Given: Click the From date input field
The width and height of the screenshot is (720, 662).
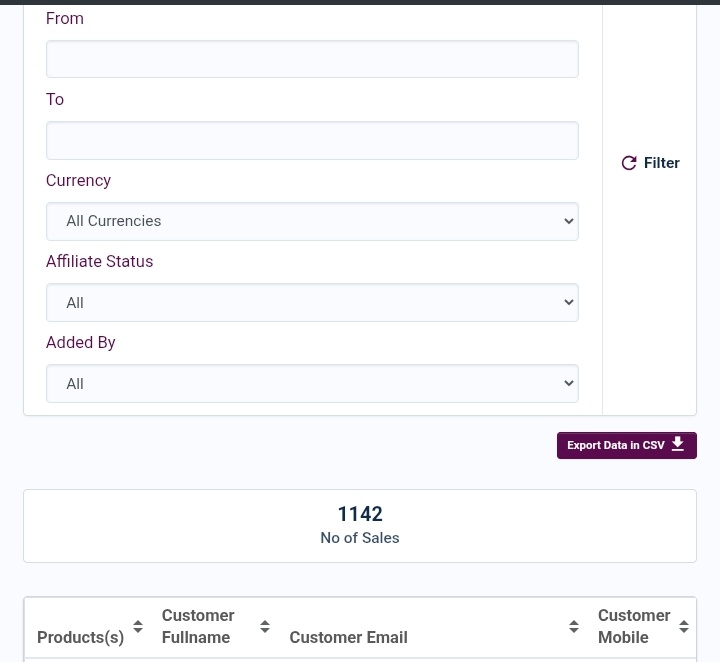Looking at the screenshot, I should (312, 59).
